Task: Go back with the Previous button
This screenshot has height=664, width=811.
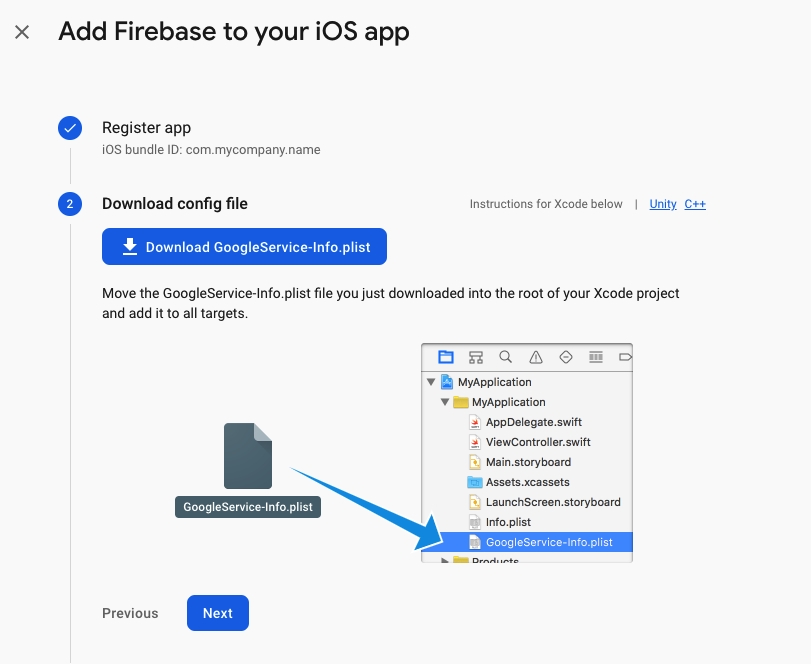Action: click(130, 613)
